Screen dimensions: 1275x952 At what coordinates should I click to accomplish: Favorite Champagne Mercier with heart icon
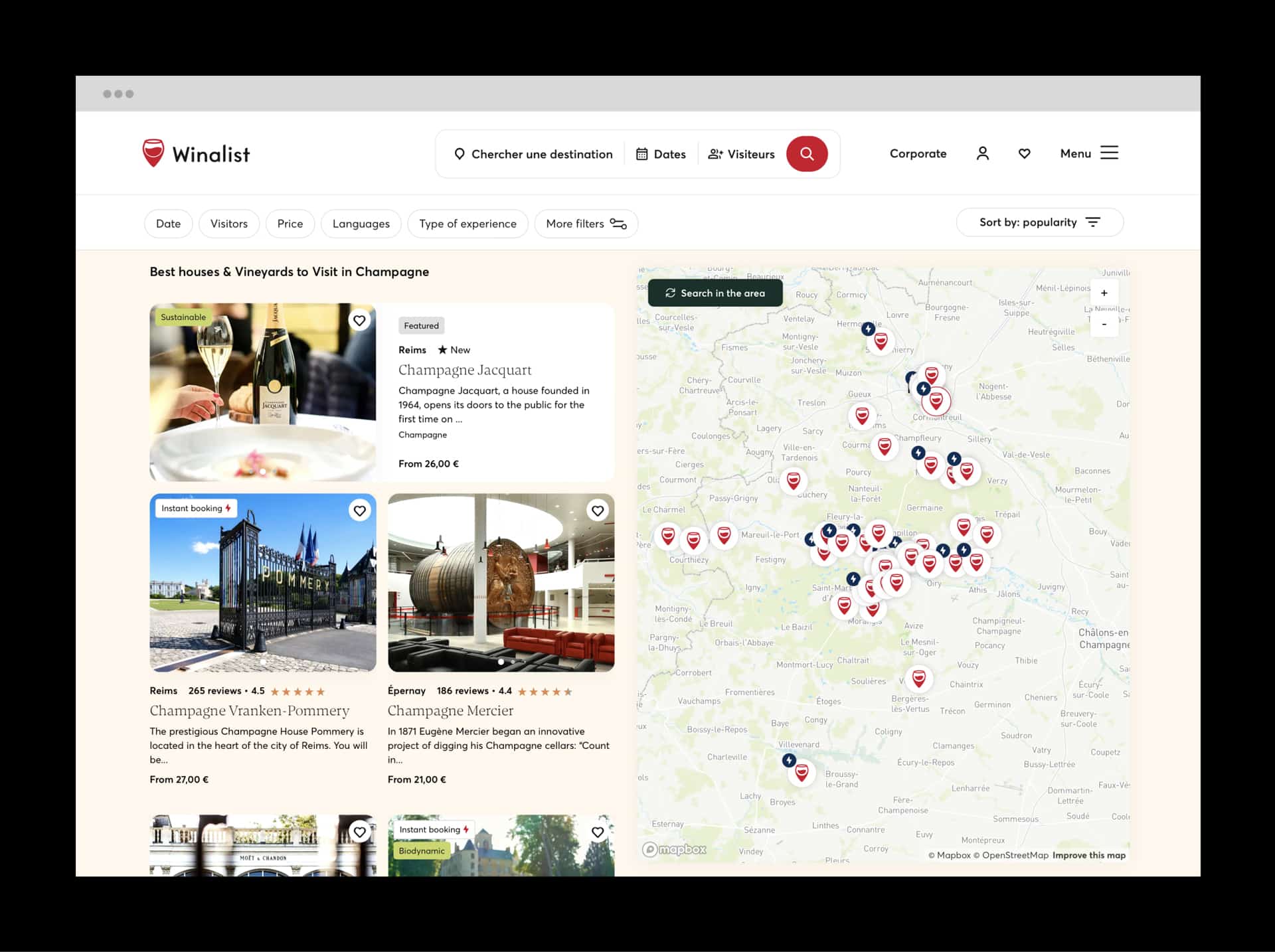coord(598,511)
